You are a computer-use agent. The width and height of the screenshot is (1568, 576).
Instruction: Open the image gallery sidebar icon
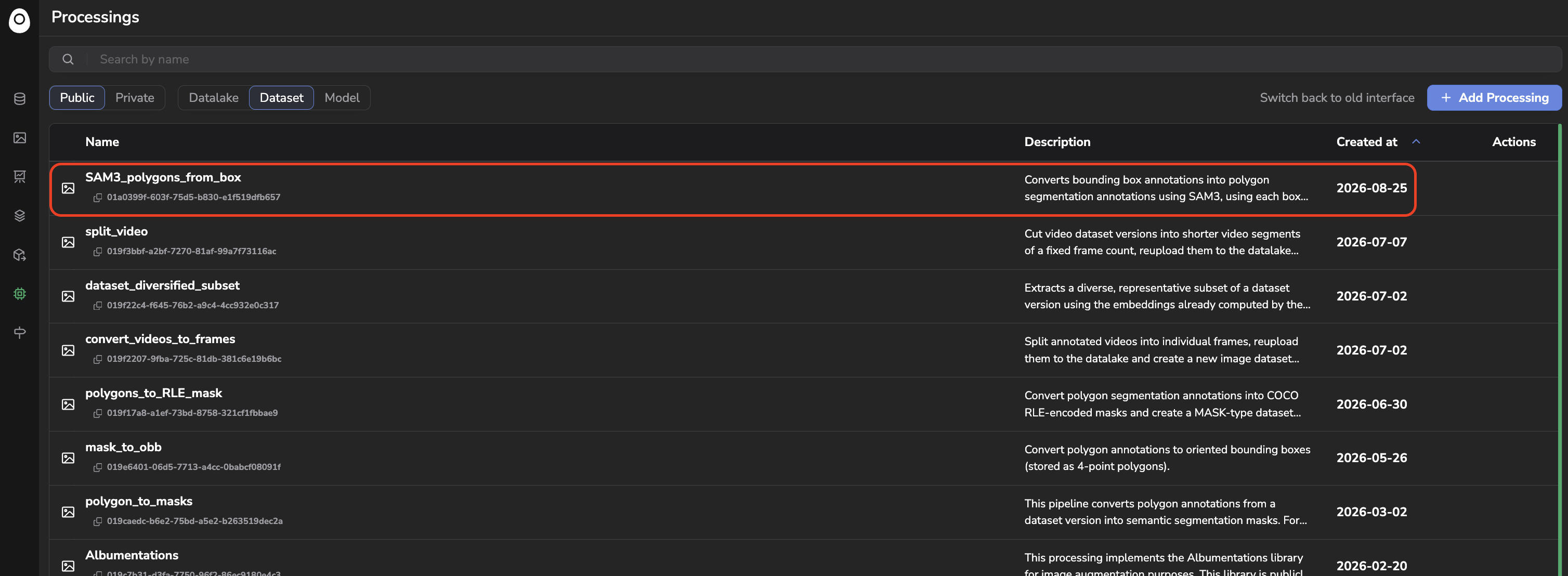(19, 138)
